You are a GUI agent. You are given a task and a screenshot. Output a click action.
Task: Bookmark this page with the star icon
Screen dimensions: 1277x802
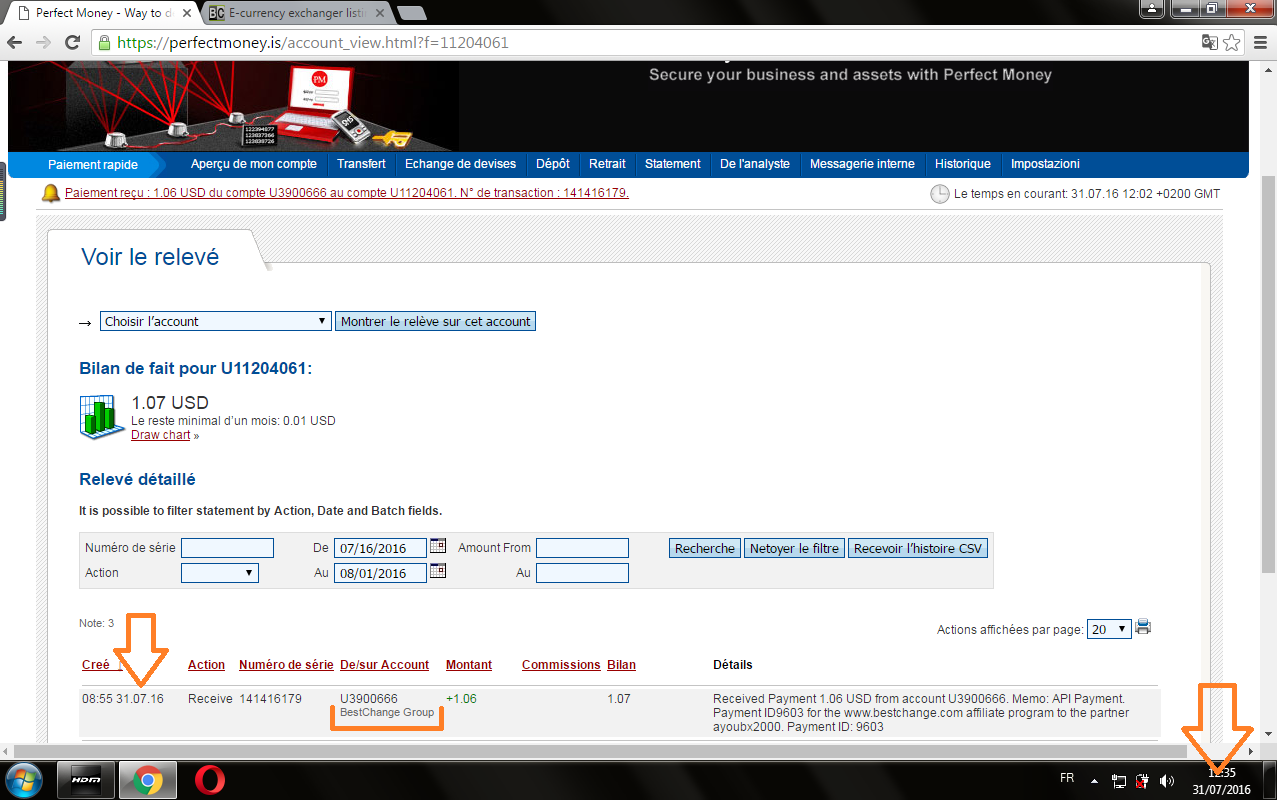pyautogui.click(x=1232, y=43)
